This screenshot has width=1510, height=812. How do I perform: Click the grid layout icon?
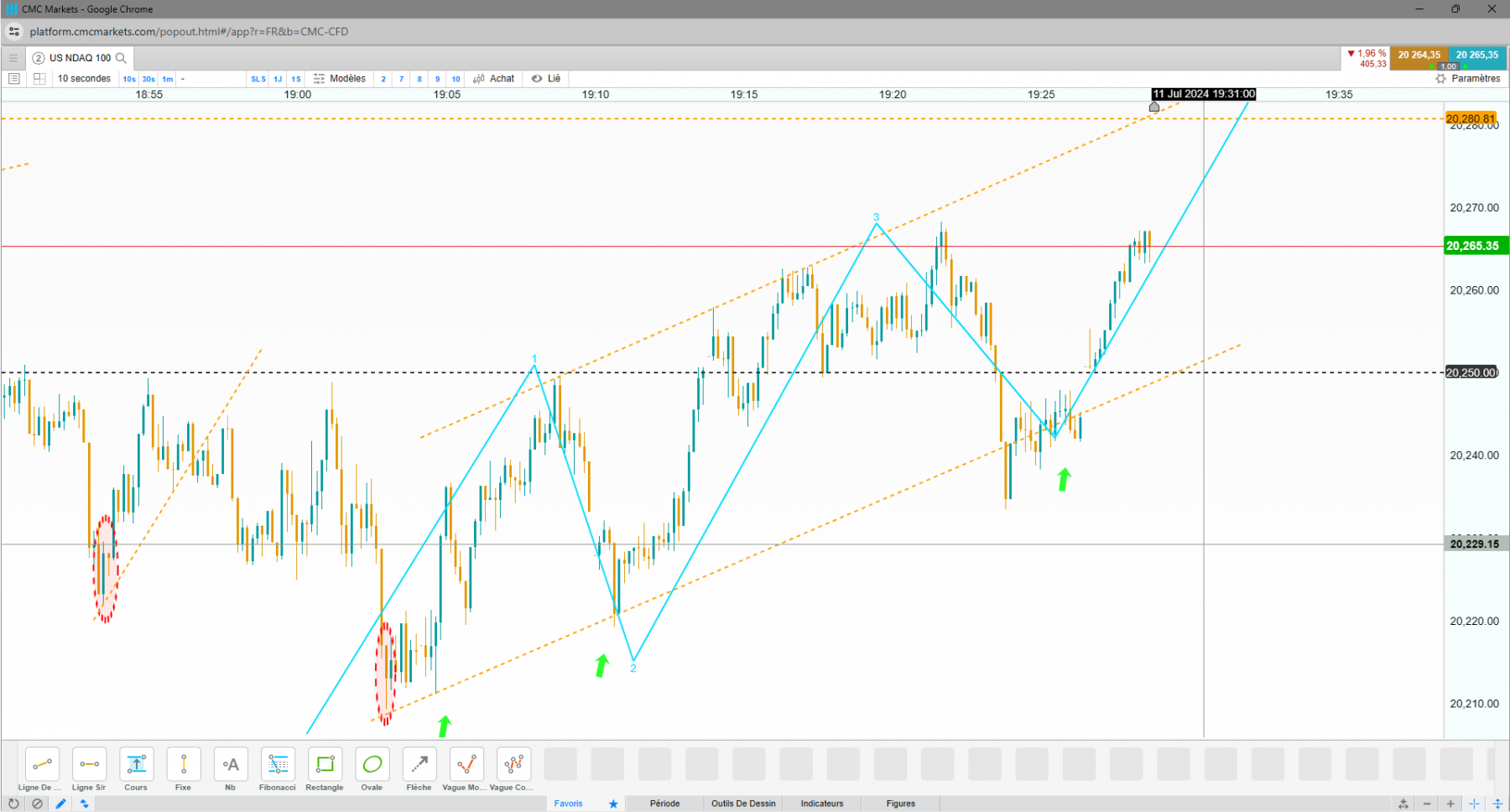[x=39, y=79]
